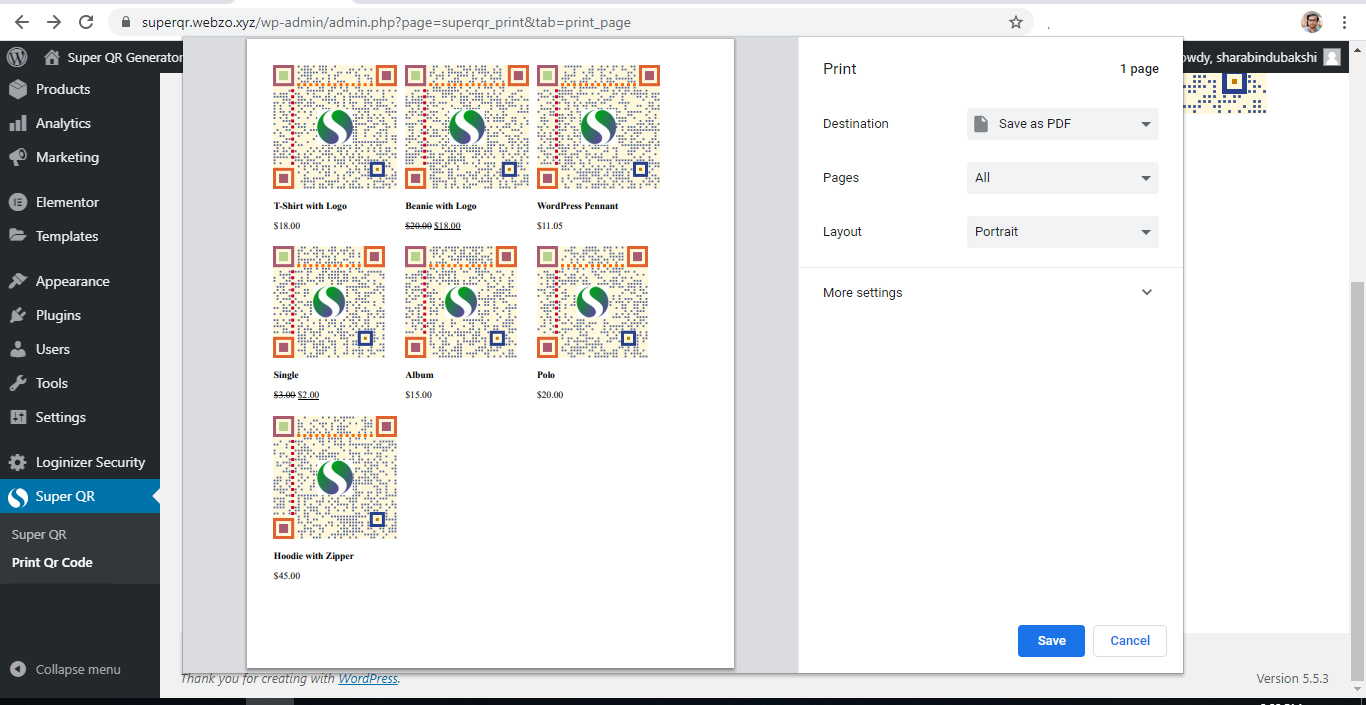Click the Polo QR code preview
The height and width of the screenshot is (705, 1366).
593,302
